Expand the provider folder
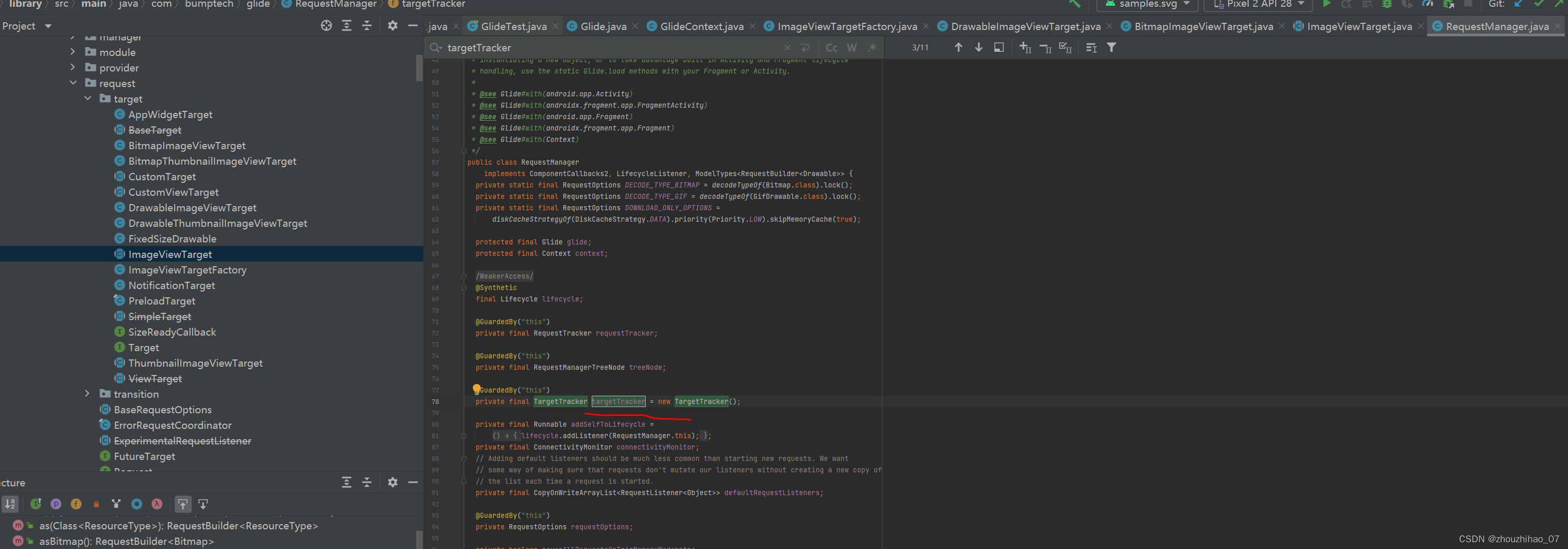The image size is (1568, 549). pyautogui.click(x=73, y=67)
